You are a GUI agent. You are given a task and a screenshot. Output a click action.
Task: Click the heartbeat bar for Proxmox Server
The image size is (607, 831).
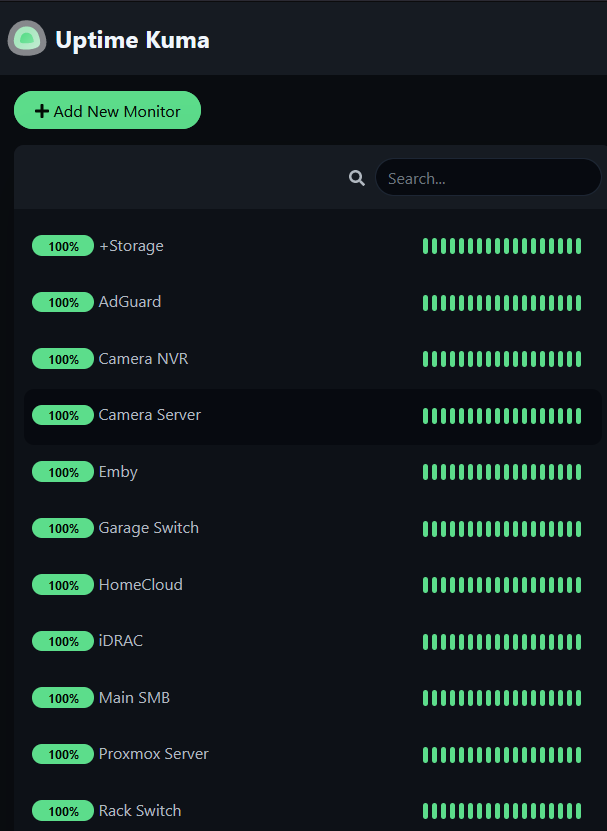coord(502,754)
